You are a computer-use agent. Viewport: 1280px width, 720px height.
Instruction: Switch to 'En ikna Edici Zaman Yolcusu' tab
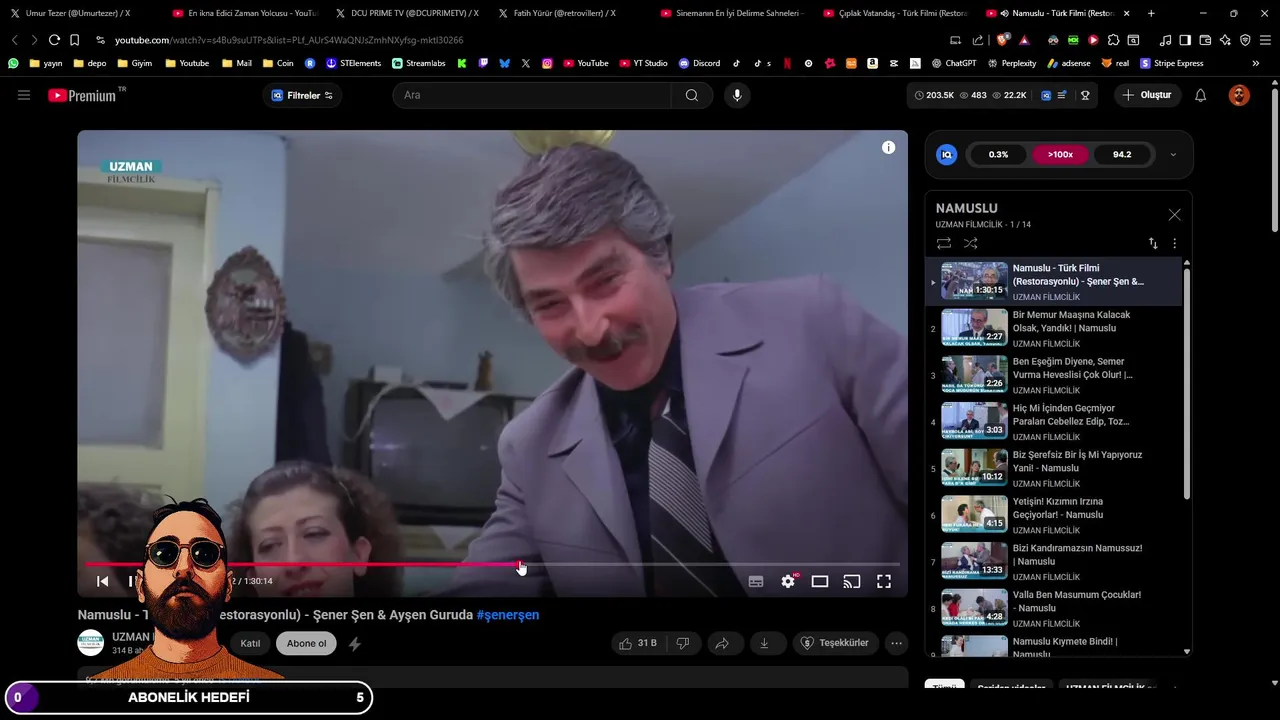[245, 13]
